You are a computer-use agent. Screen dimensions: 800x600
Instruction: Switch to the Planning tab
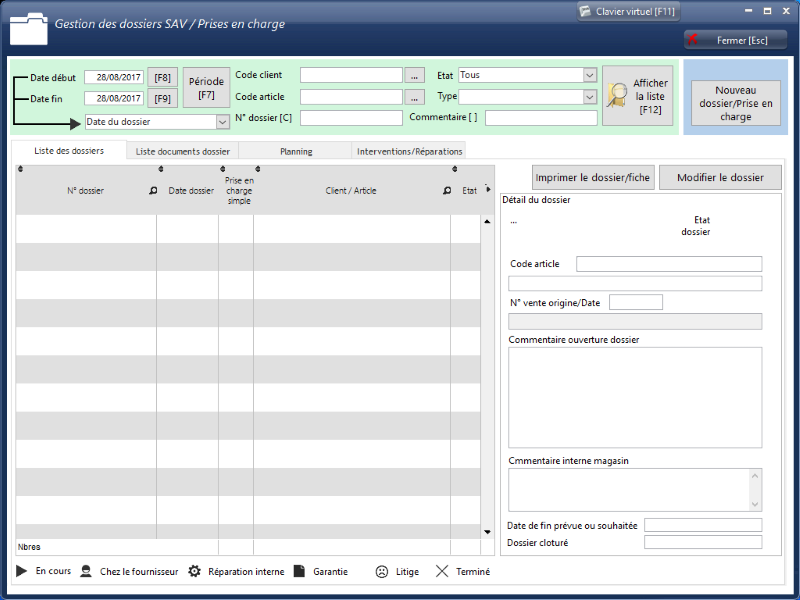tap(296, 151)
